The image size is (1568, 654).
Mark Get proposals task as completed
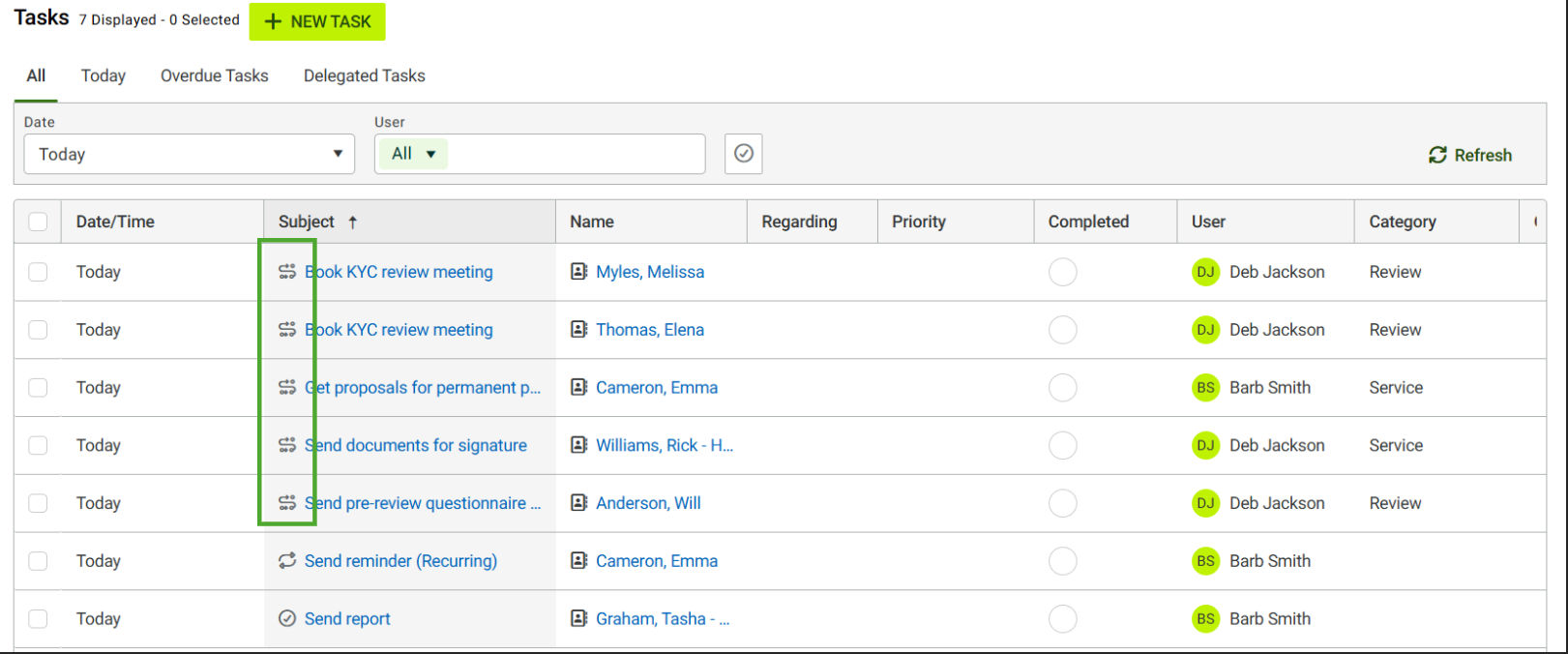pyautogui.click(x=1063, y=387)
